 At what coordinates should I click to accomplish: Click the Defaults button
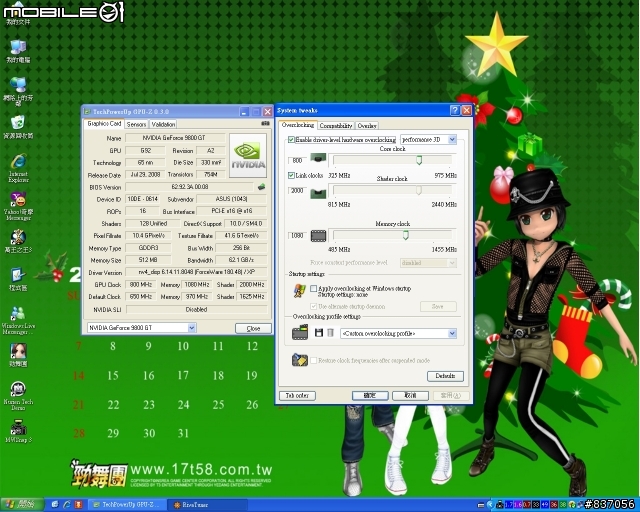[x=445, y=376]
